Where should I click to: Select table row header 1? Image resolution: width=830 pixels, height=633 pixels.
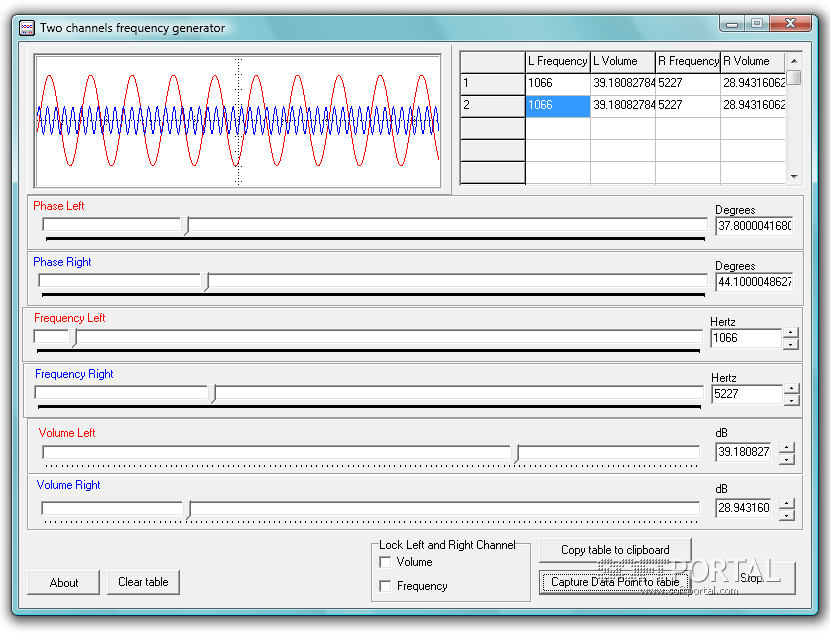pos(492,84)
